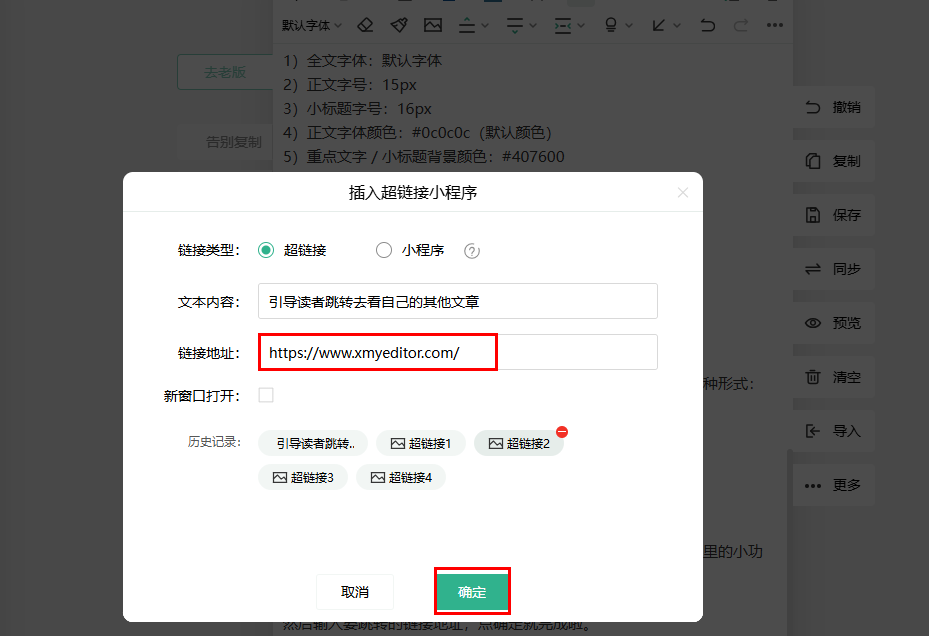The image size is (929, 636).
Task: Click 撤销 in the right sidebar
Action: click(x=834, y=107)
